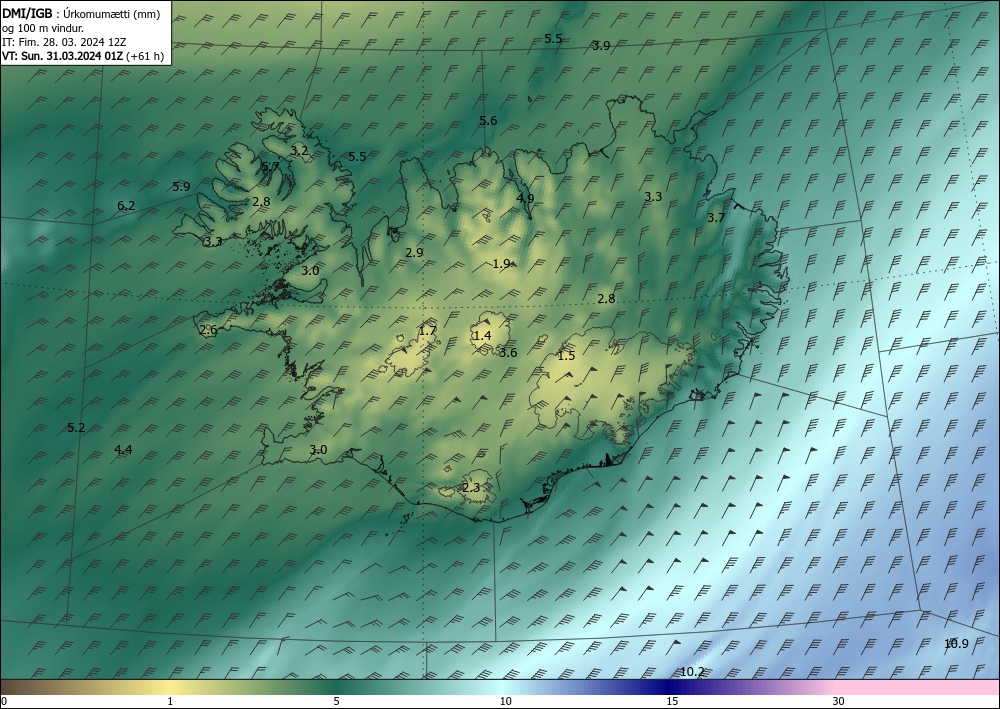This screenshot has height=709, width=1000.
Task: Click the 1.5 value on Vatnajökull glacier
Action: click(x=566, y=356)
